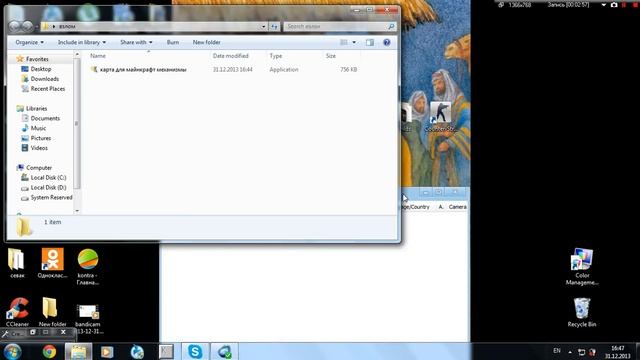Select New folder on desktop
Viewport: 640px width, 360px height.
click(52, 312)
